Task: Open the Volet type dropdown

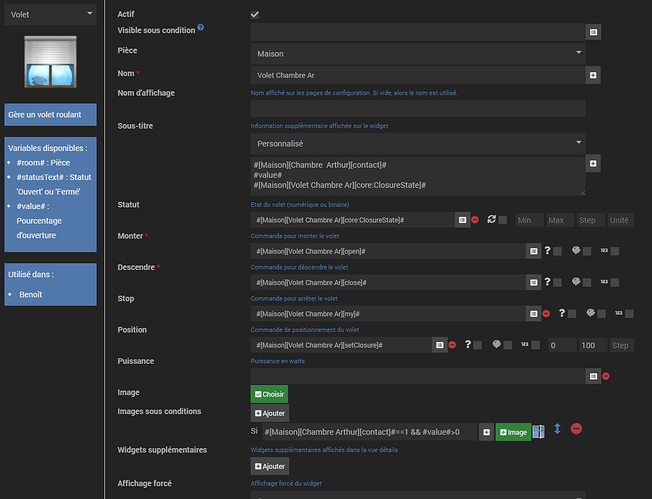Action: 50,15
